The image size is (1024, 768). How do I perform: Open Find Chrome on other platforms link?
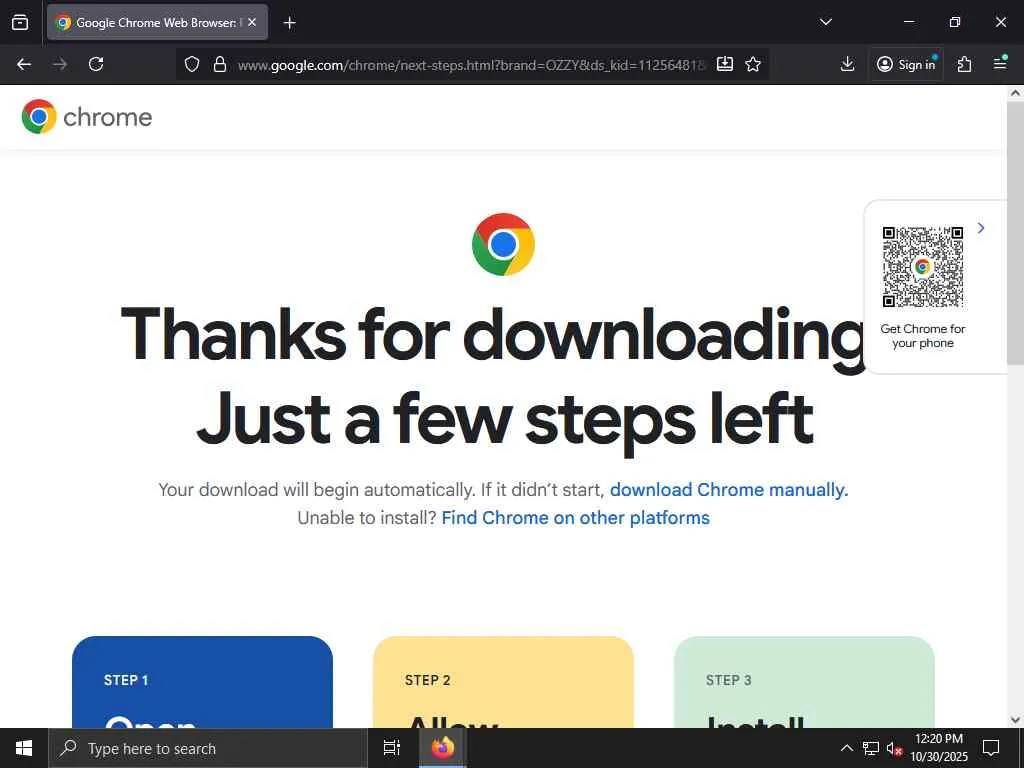click(575, 518)
